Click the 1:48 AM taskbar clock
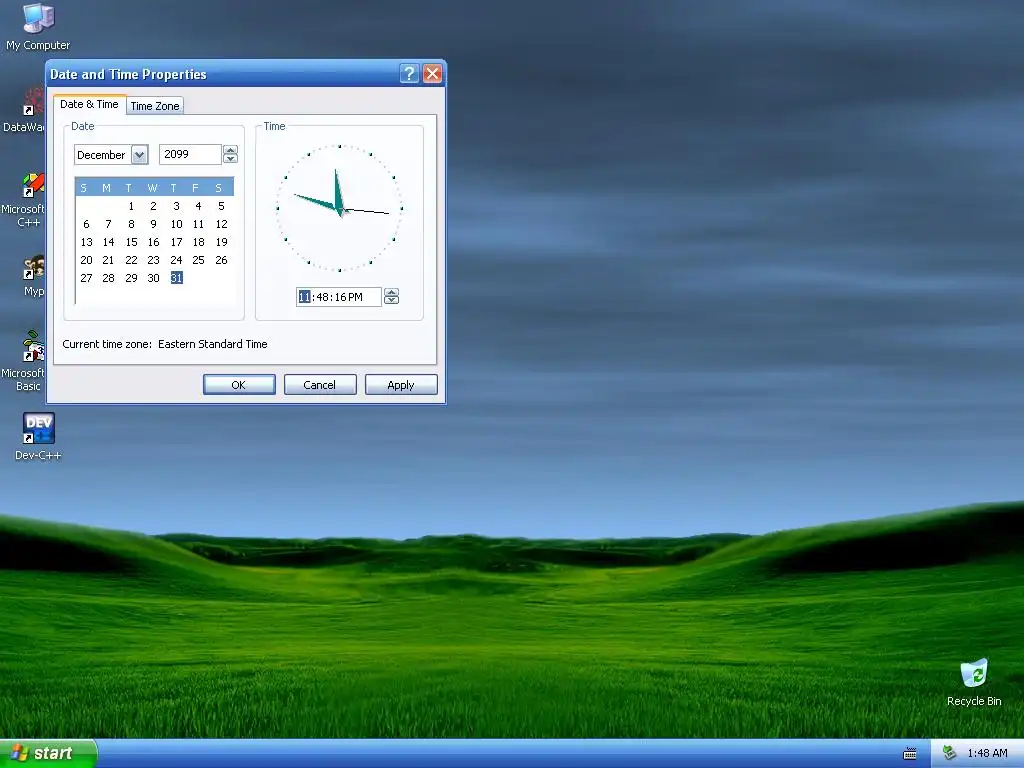This screenshot has height=768, width=1024. point(987,753)
